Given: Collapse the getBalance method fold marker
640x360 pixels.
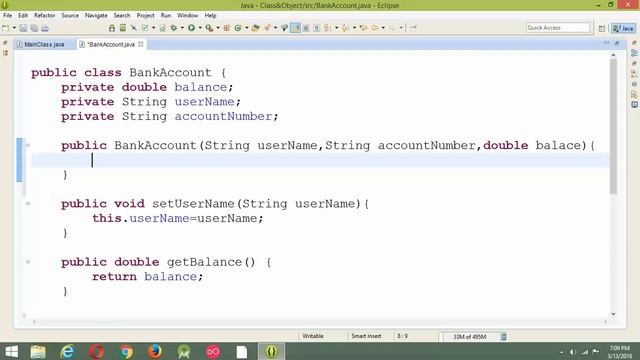Looking at the screenshot, I should [28, 262].
